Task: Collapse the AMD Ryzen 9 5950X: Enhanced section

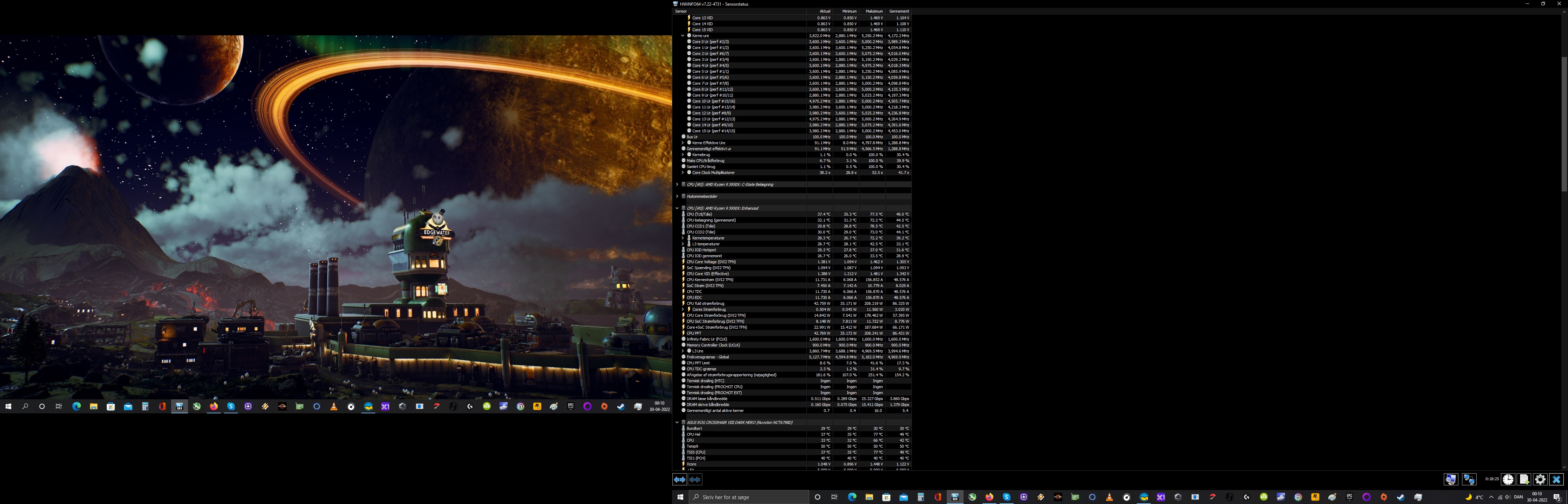Action: pyautogui.click(x=677, y=208)
